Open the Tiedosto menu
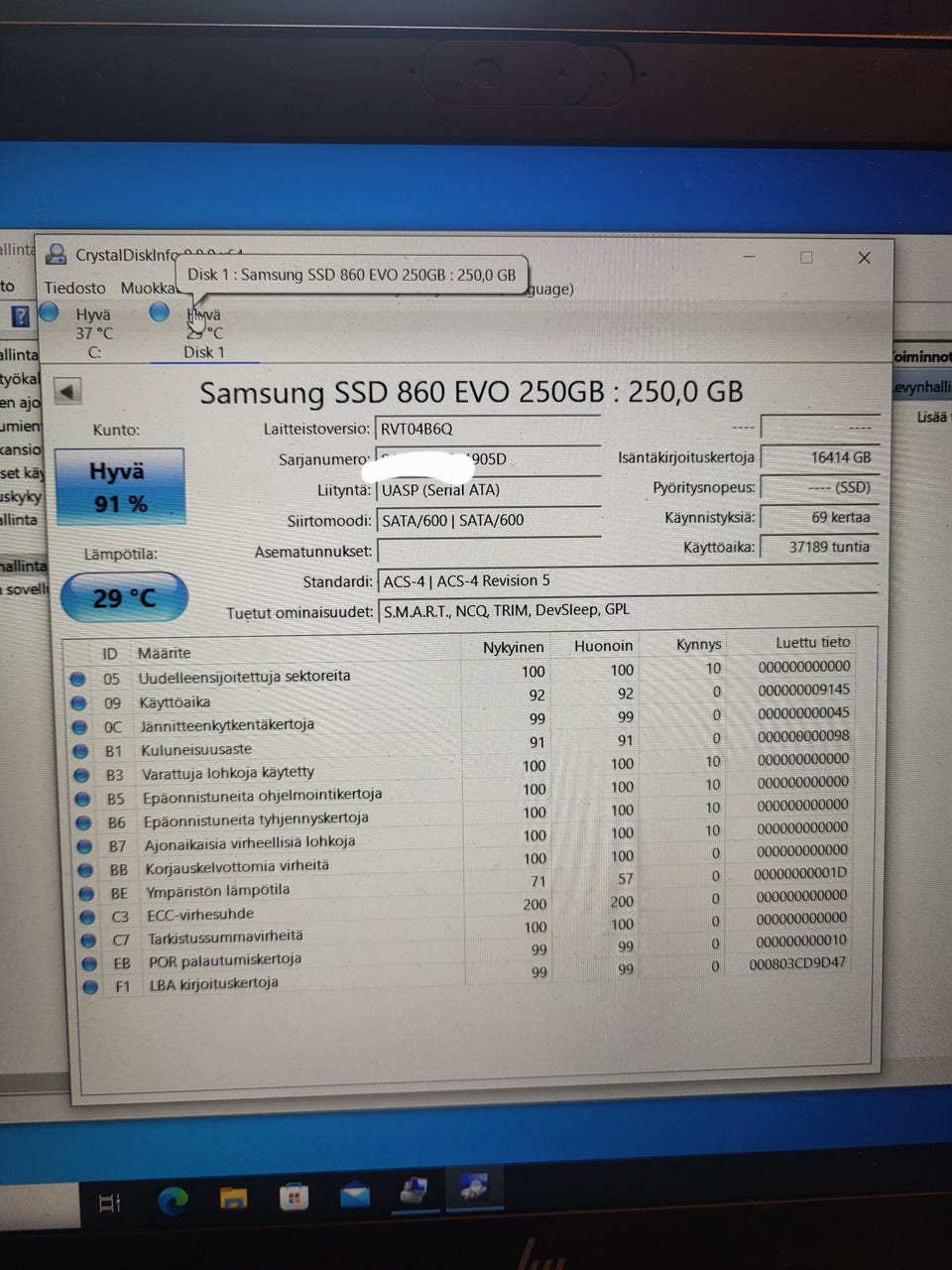Image resolution: width=952 pixels, height=1270 pixels. (x=74, y=288)
